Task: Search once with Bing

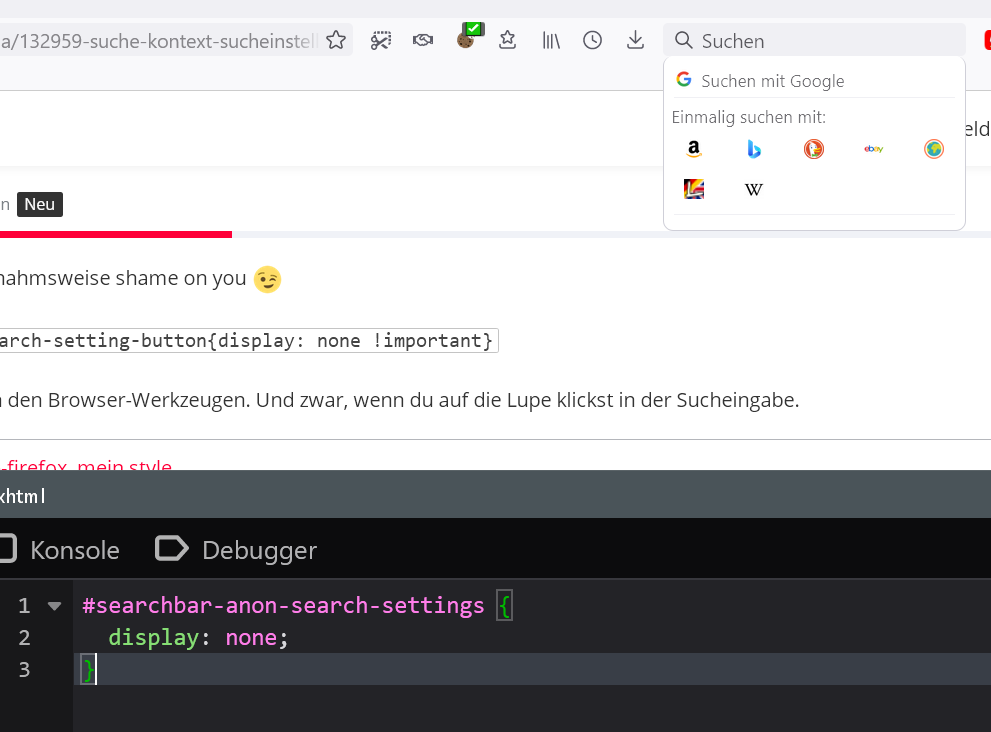Action: 754,149
